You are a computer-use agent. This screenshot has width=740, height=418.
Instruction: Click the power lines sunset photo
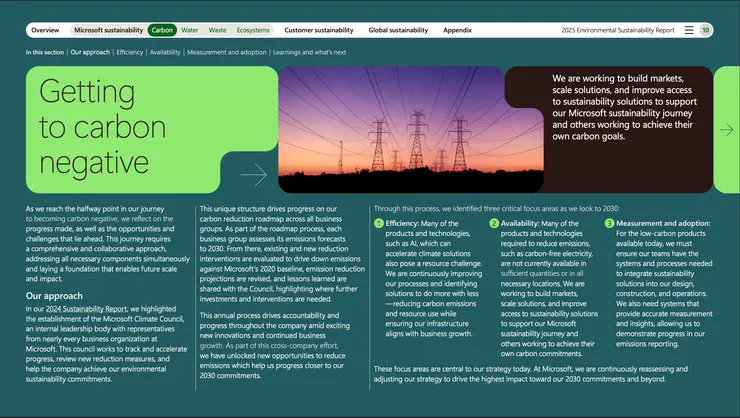(411, 129)
